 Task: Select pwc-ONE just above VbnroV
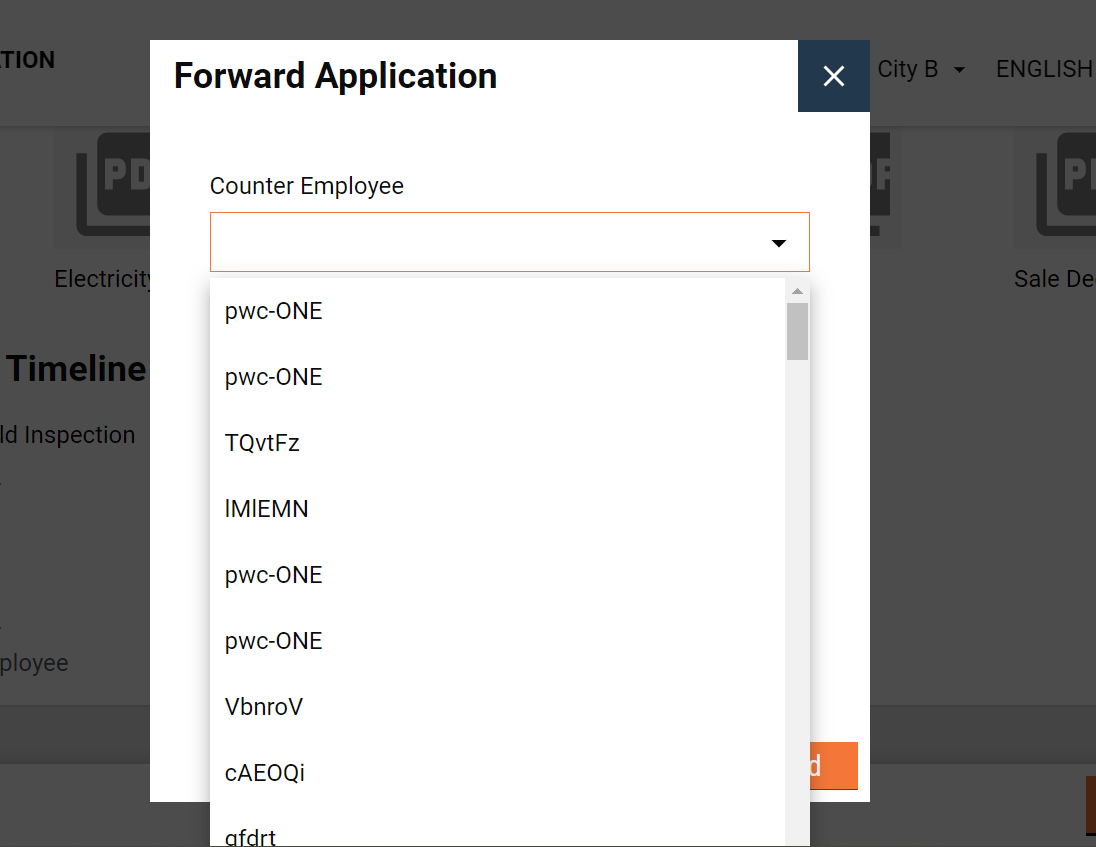coord(274,641)
